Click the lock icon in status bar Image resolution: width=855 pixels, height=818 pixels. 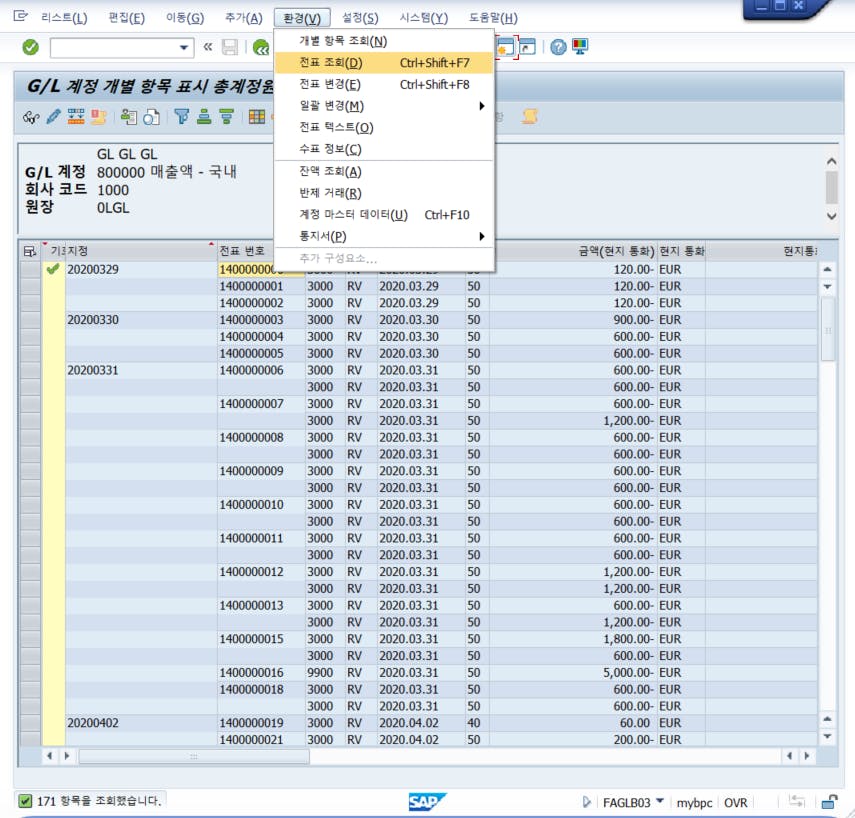click(829, 802)
